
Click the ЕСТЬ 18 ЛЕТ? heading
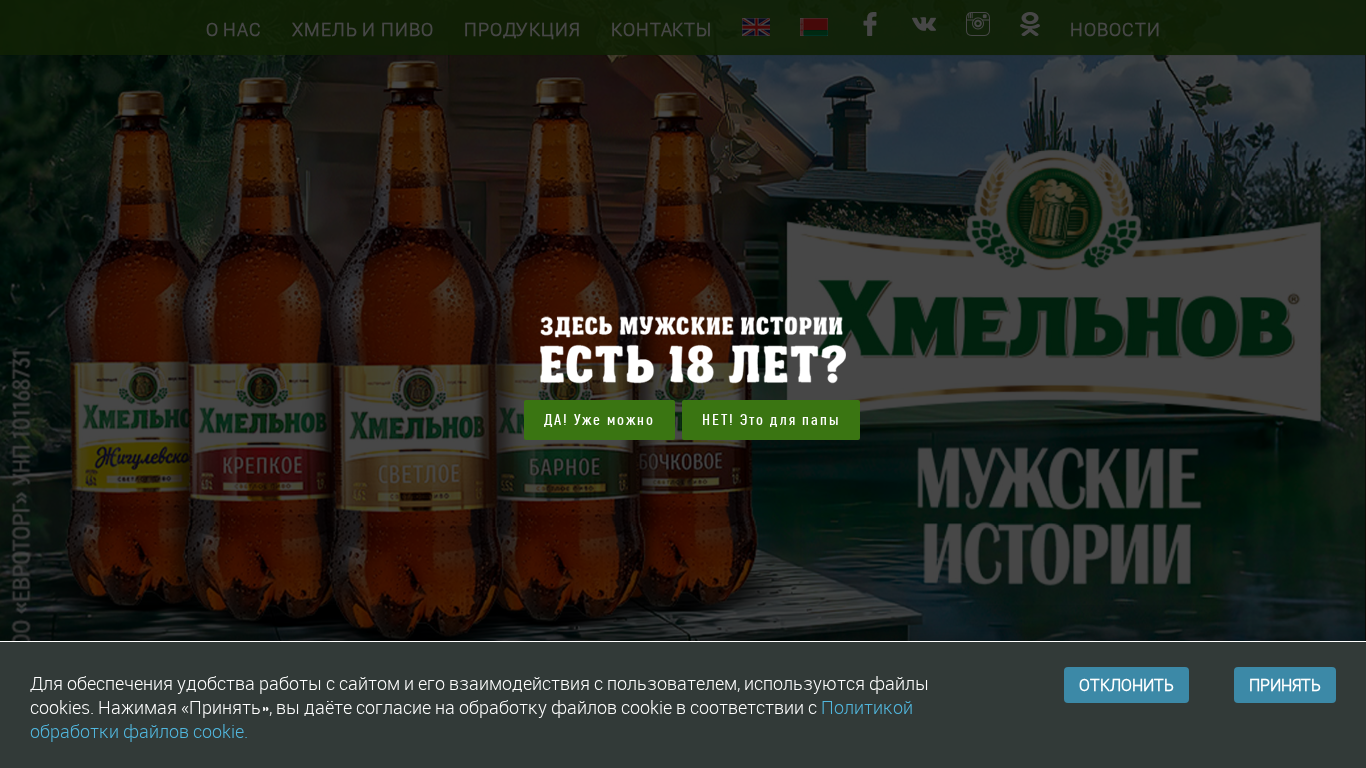pyautogui.click(x=693, y=365)
